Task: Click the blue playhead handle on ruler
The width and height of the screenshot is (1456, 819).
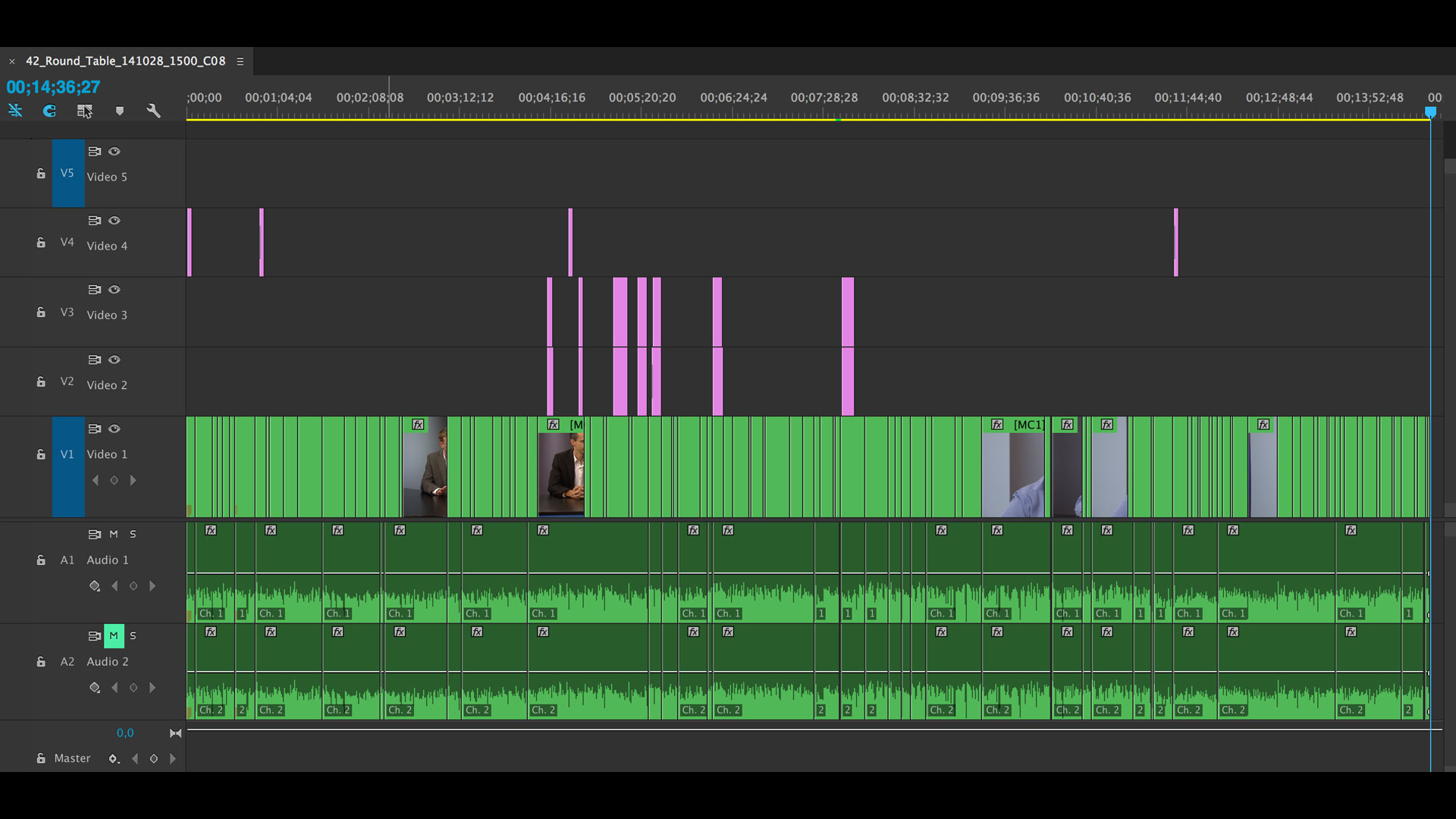Action: 1430,112
